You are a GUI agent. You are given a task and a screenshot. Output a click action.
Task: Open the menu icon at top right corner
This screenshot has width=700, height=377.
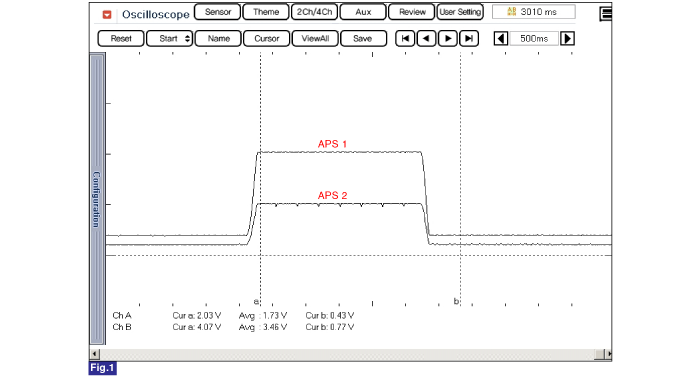[606, 14]
